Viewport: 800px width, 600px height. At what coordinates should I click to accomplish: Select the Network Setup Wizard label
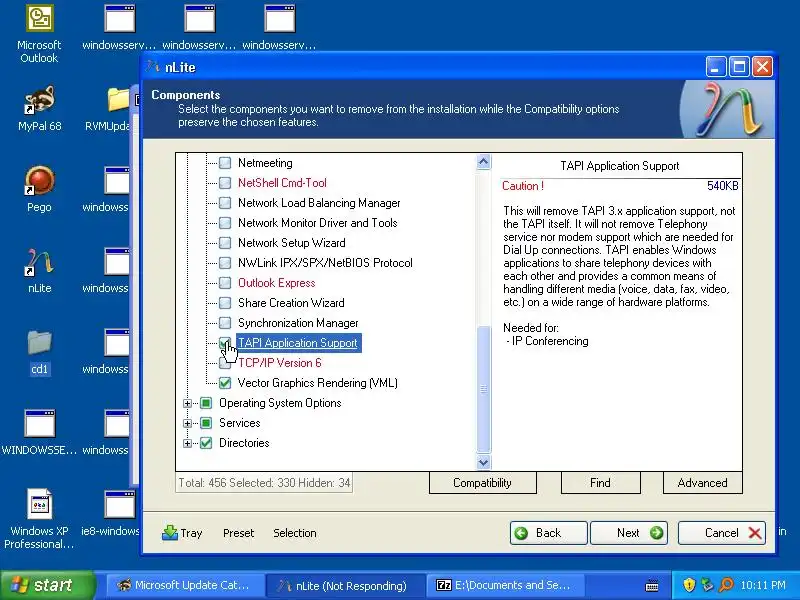(292, 243)
